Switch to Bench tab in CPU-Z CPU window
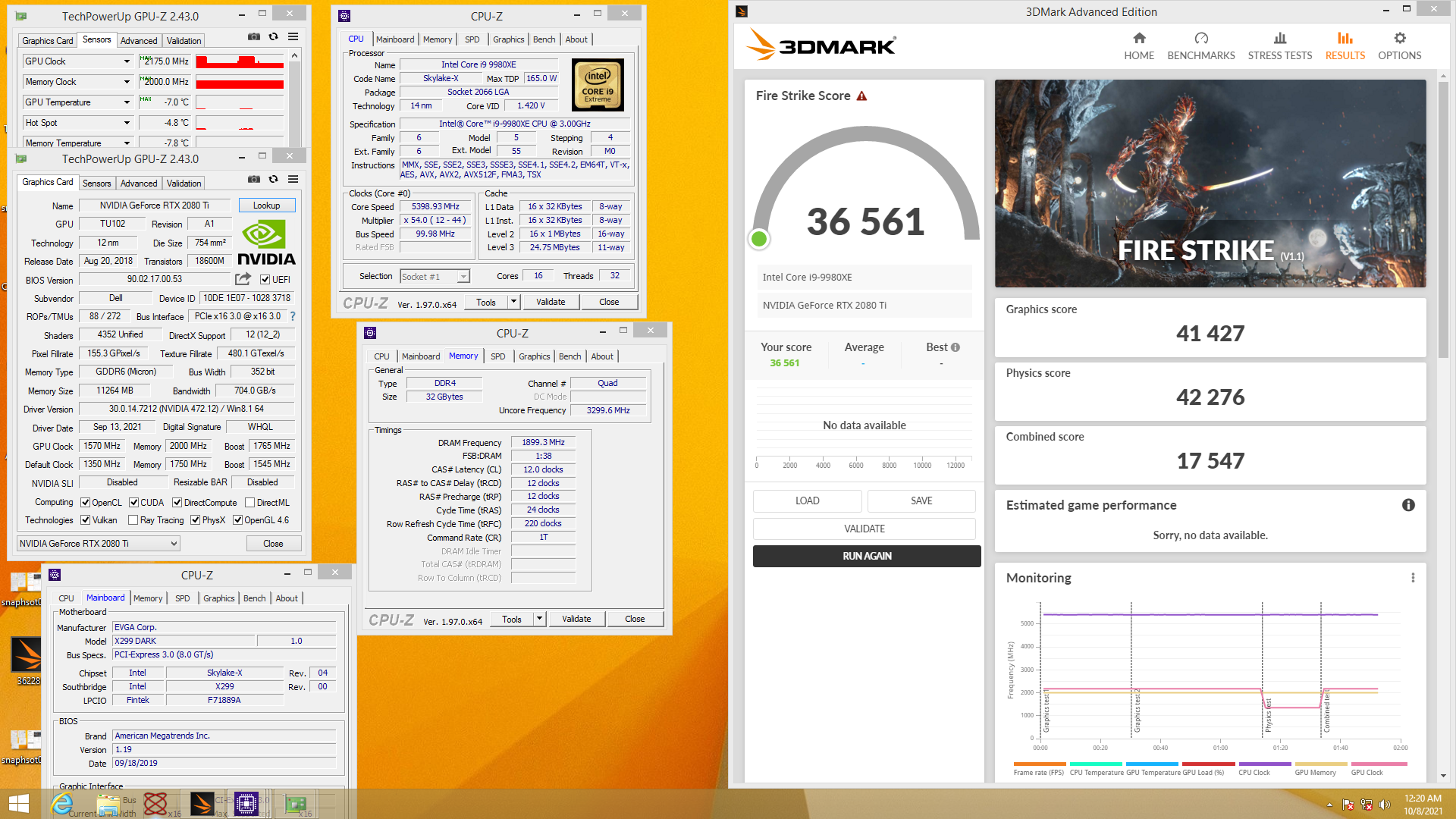The height and width of the screenshot is (819, 1456). [x=544, y=39]
